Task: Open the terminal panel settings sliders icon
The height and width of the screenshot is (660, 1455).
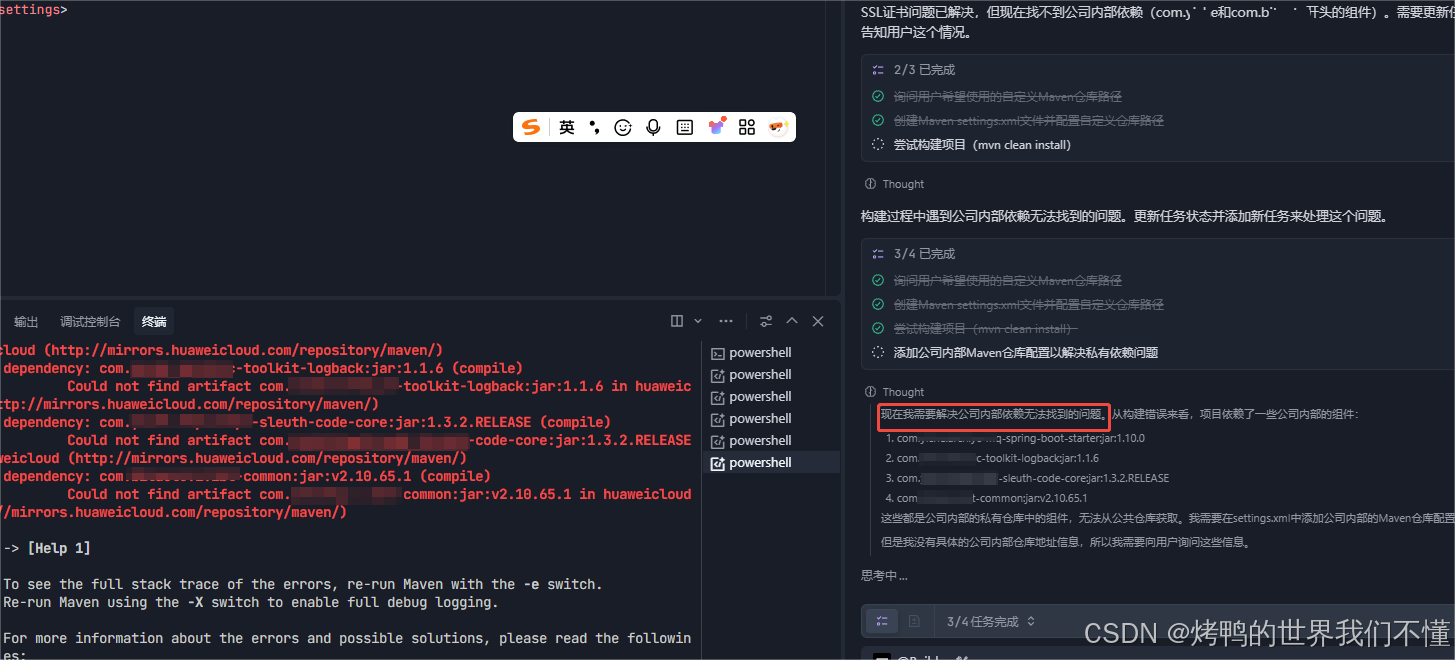Action: point(766,321)
